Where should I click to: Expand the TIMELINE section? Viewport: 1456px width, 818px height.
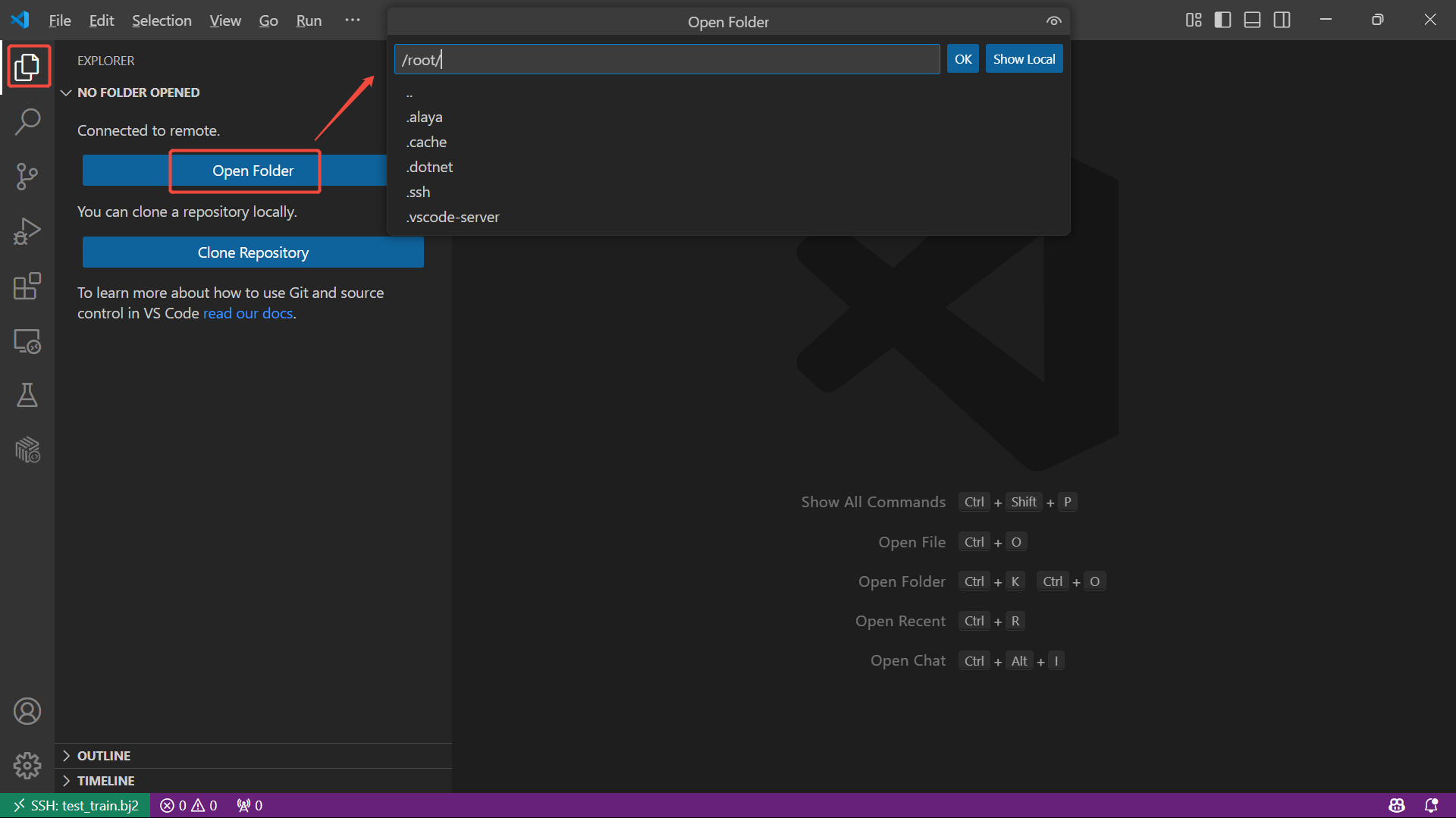click(x=67, y=780)
